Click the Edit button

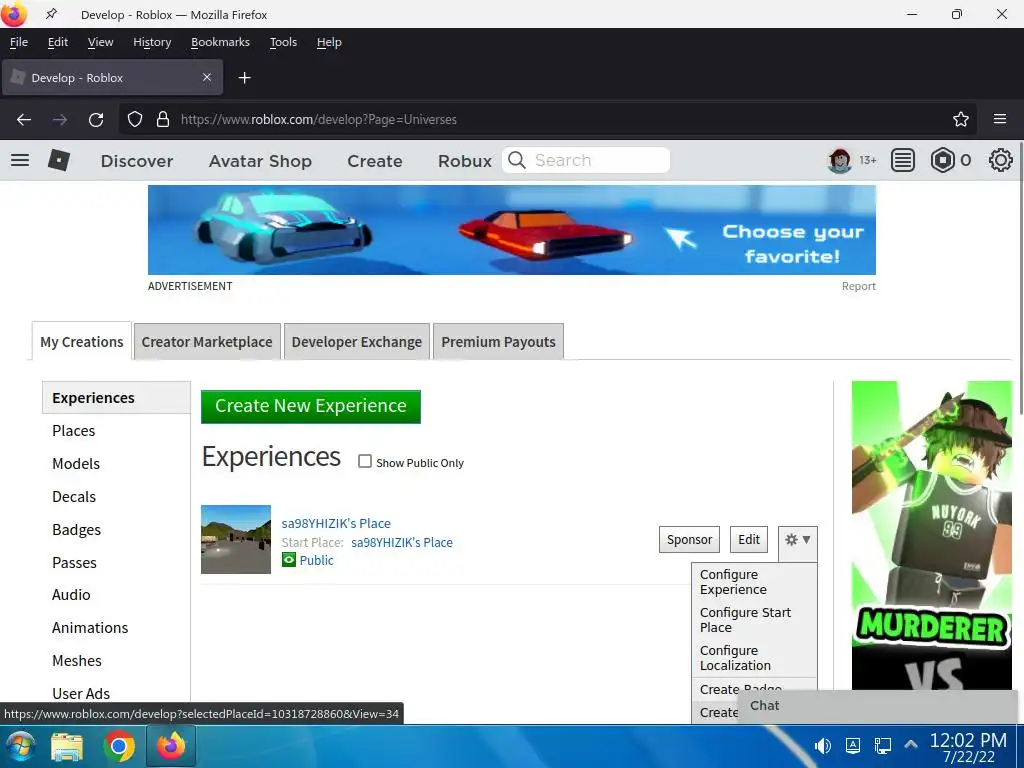point(748,539)
